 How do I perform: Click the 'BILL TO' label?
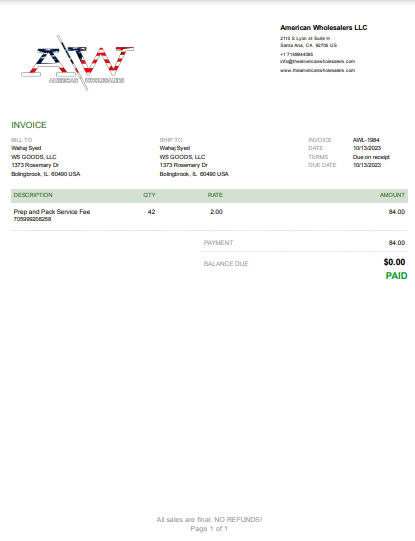point(22,140)
